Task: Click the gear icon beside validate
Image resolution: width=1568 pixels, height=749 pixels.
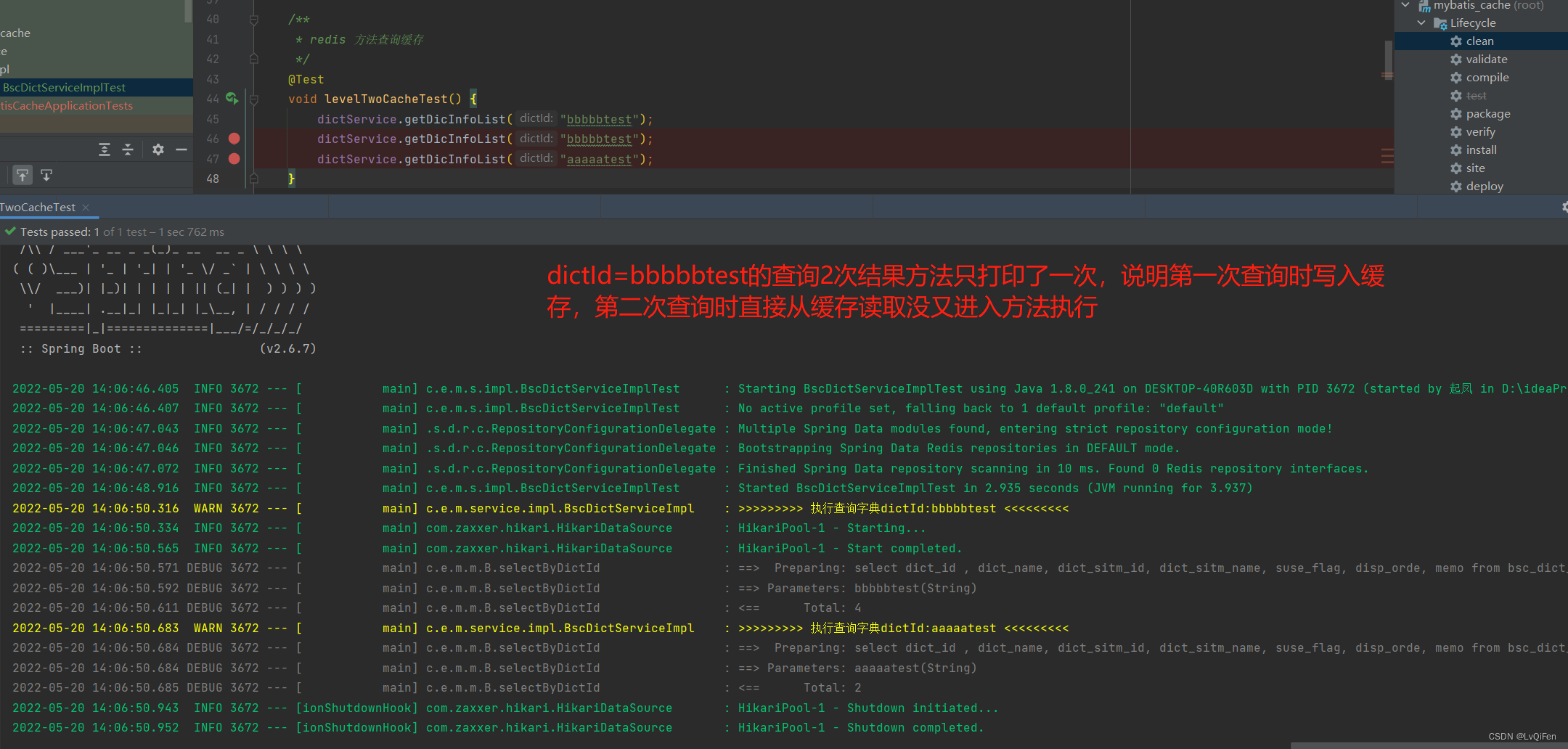Action: pyautogui.click(x=1456, y=60)
